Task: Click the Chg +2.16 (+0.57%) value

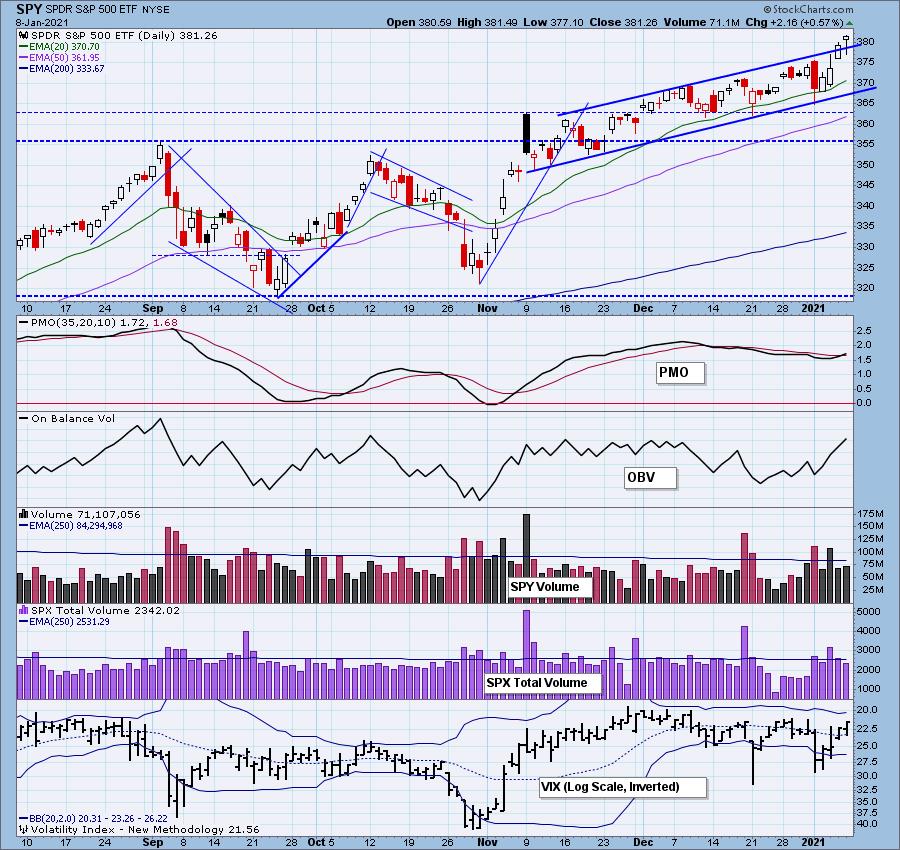Action: (x=794, y=22)
